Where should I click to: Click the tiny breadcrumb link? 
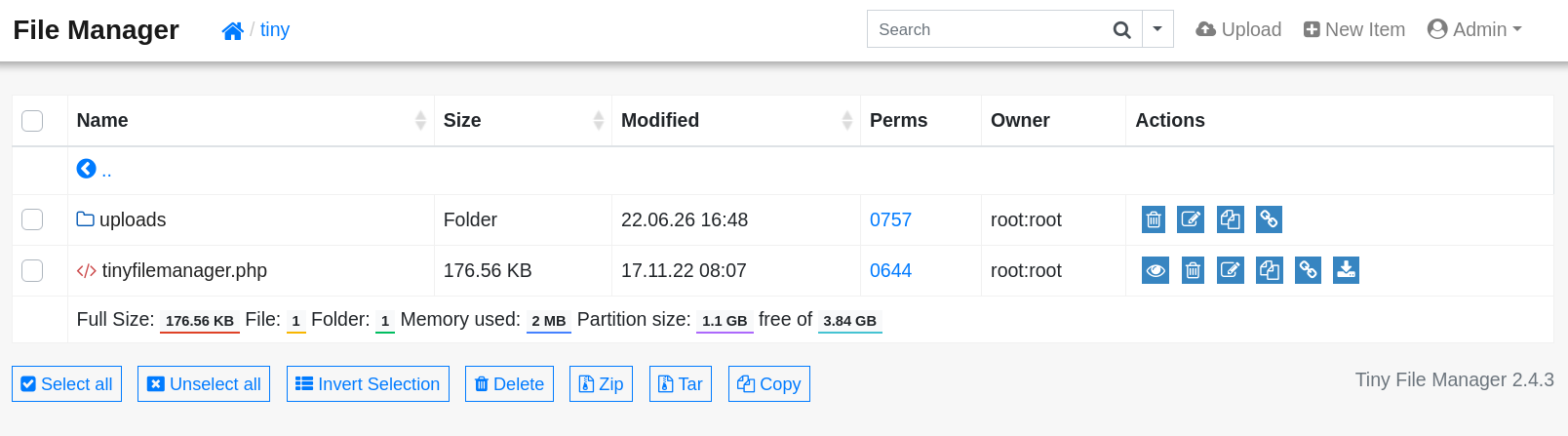point(275,29)
